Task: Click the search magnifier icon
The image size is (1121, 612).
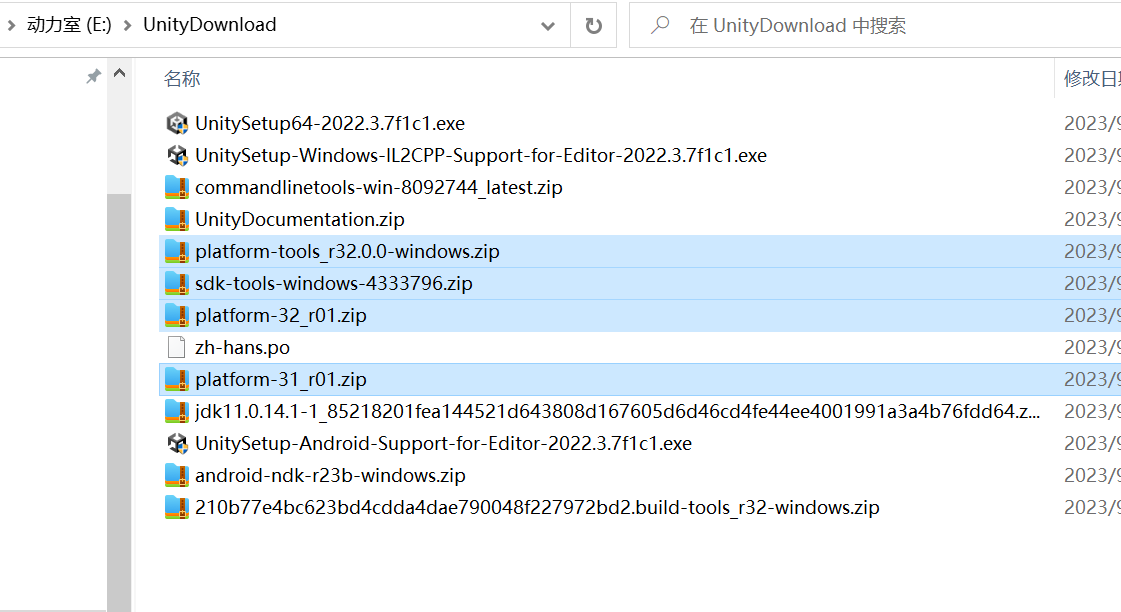Action: point(660,25)
